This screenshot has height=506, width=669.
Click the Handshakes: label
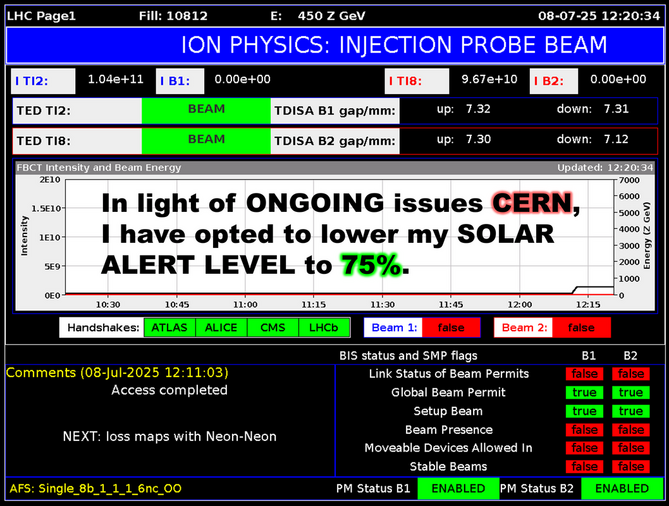click(x=103, y=328)
